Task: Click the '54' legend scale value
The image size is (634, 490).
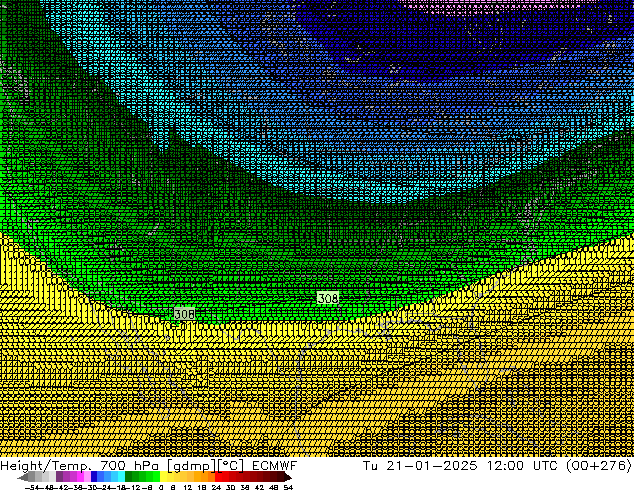Action: click(x=288, y=488)
